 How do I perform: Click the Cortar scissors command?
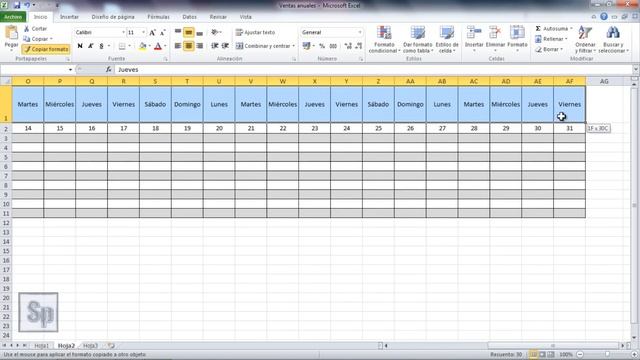[x=36, y=29]
